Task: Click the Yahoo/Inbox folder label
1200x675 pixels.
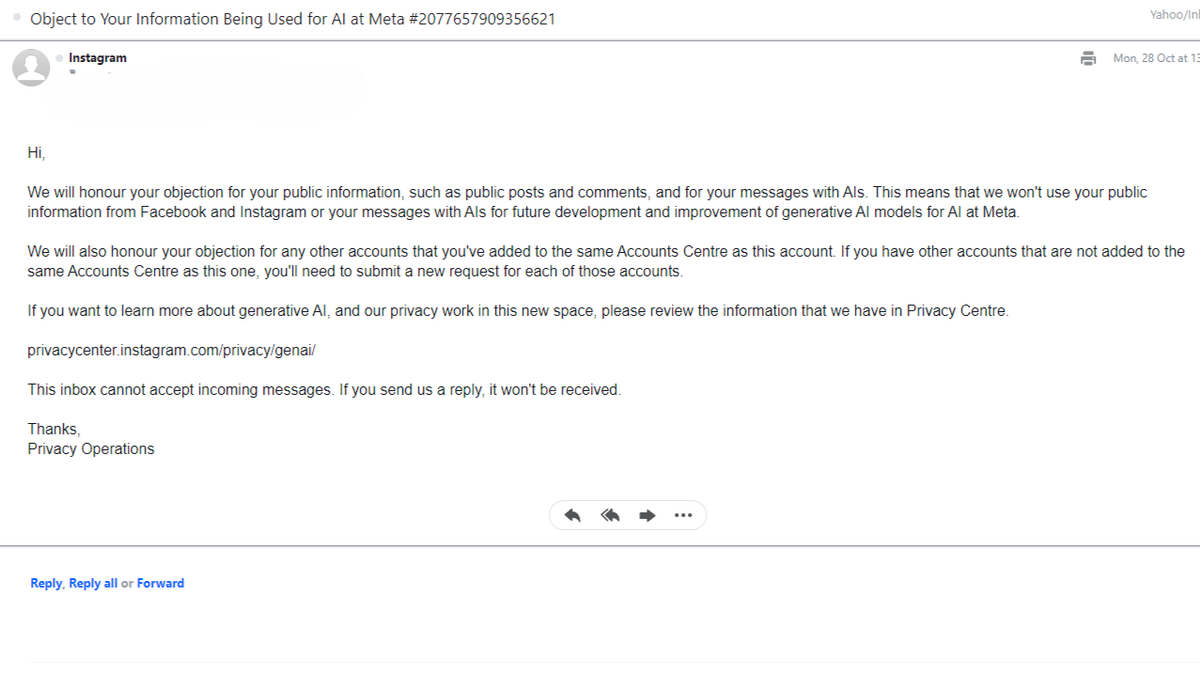Action: point(1175,14)
